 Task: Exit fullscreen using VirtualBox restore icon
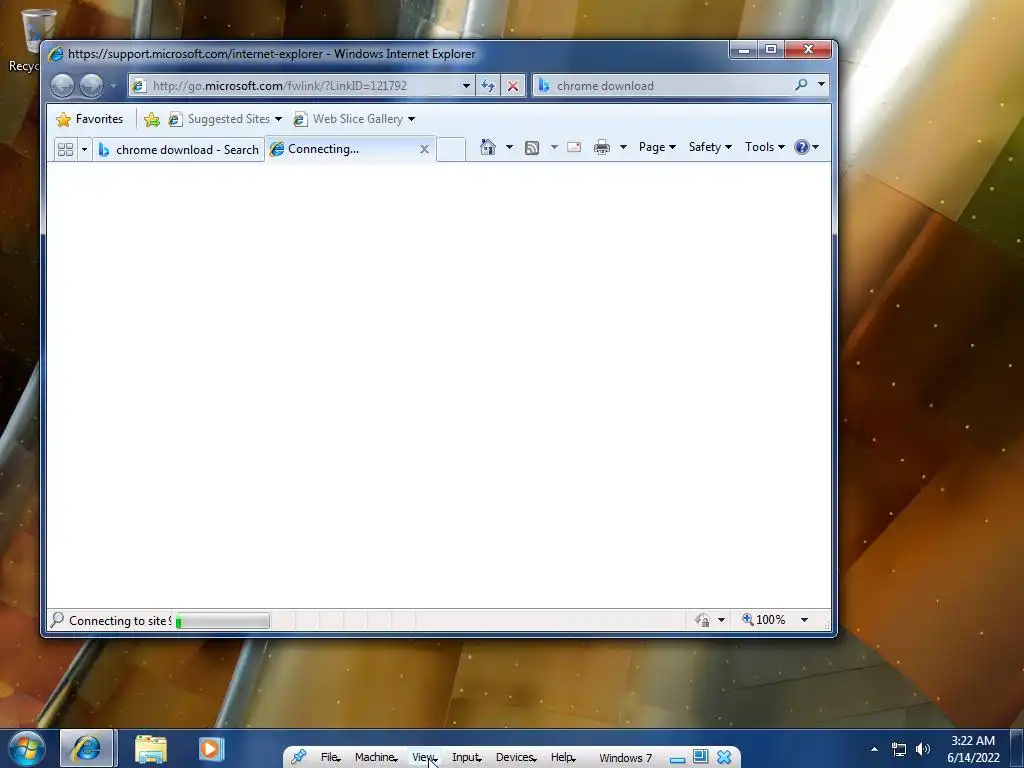click(x=700, y=756)
